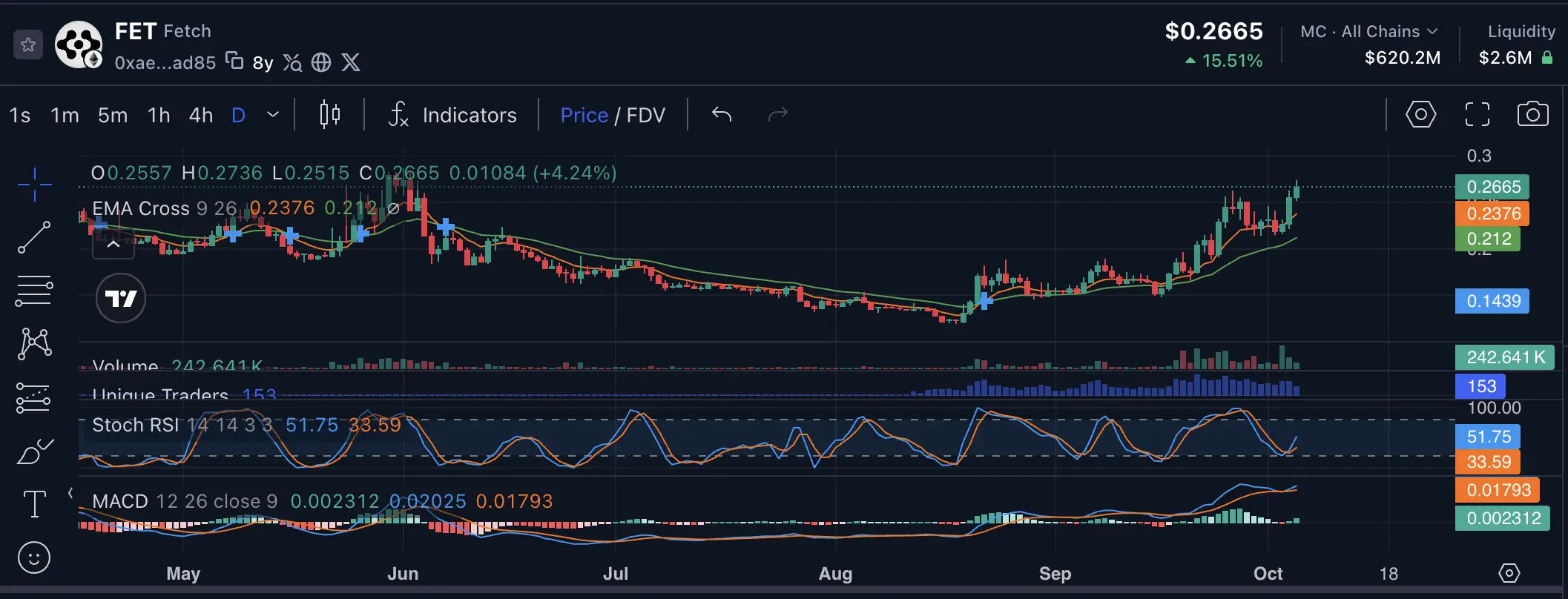Select the 1m timeframe

tap(65, 116)
